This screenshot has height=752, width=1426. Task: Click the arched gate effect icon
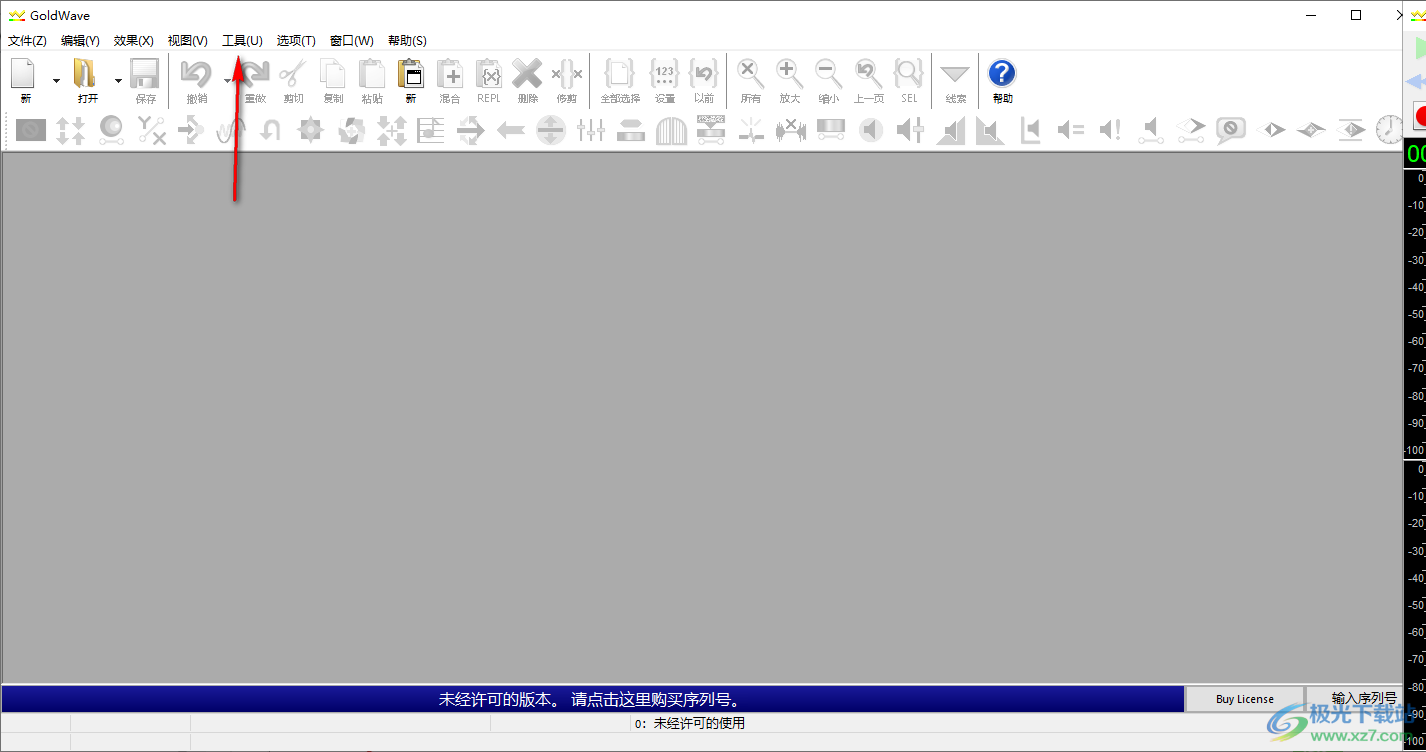(671, 130)
